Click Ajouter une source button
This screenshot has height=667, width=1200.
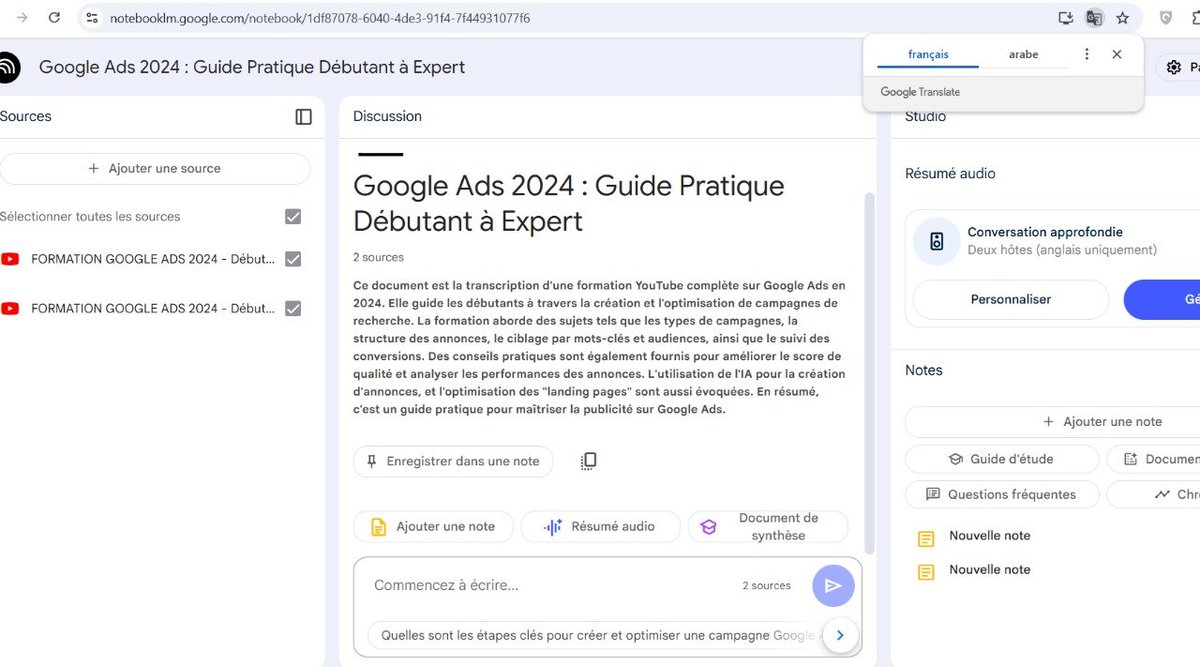coord(155,169)
